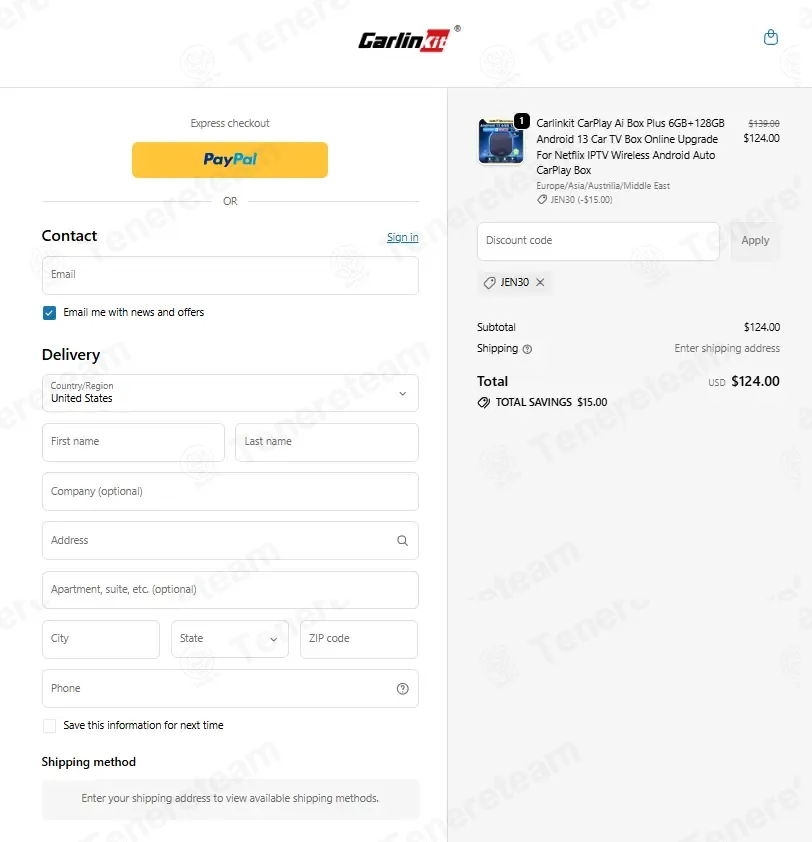The height and width of the screenshot is (842, 812).
Task: Click the total savings tag icon
Action: click(x=484, y=403)
